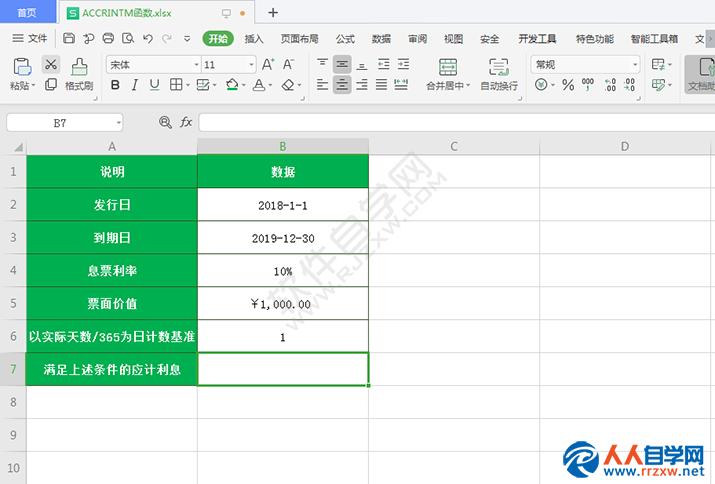
Task: Toggle horizontal center alignment
Action: [342, 84]
